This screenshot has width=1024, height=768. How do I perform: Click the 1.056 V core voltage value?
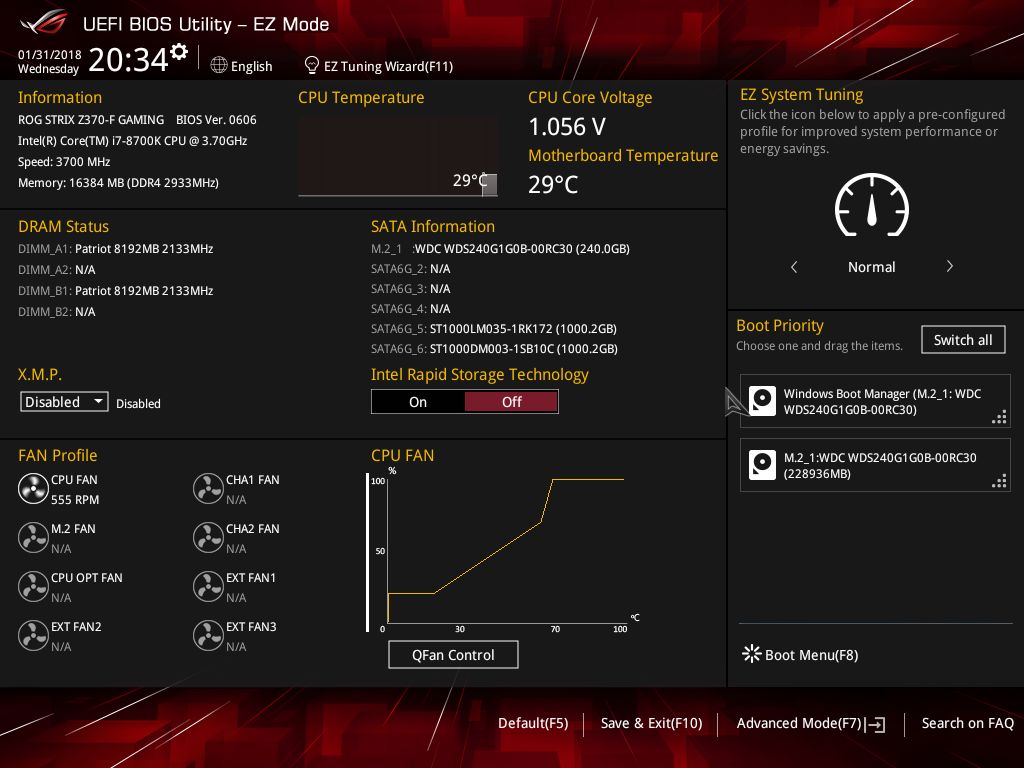pyautogui.click(x=567, y=127)
